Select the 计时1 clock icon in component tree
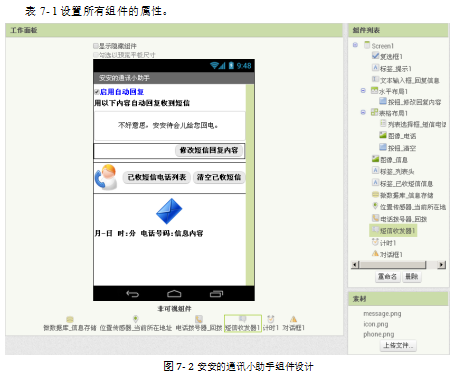The image size is (454, 386). [375, 242]
